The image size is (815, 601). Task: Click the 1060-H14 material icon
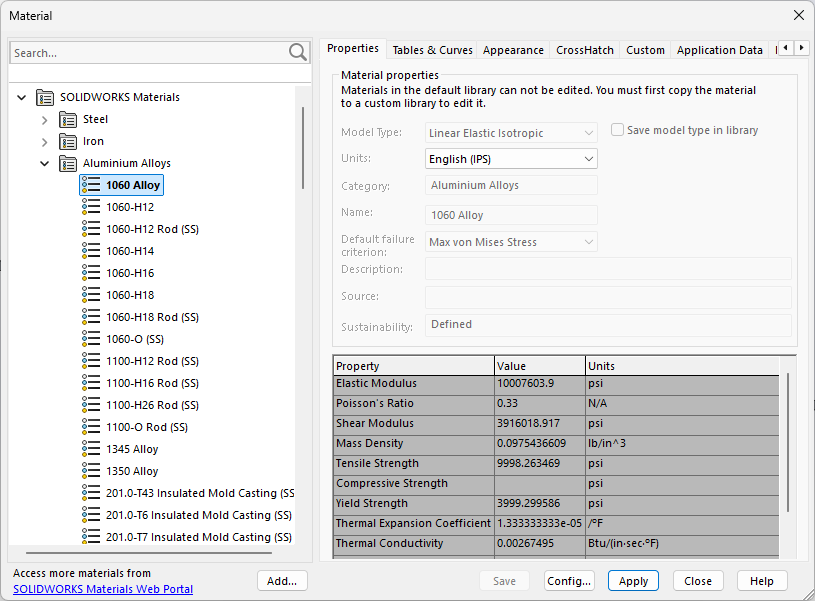pos(91,251)
